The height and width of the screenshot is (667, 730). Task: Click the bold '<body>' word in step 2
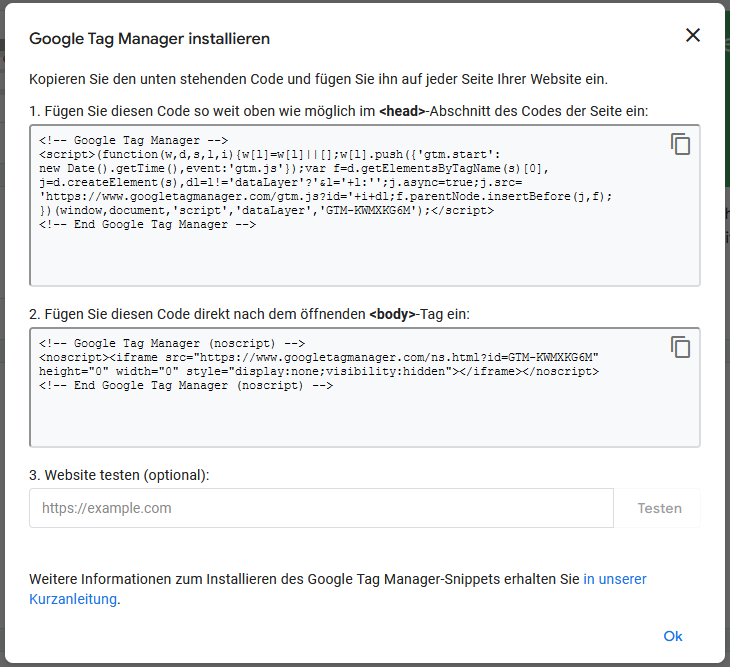pos(392,314)
